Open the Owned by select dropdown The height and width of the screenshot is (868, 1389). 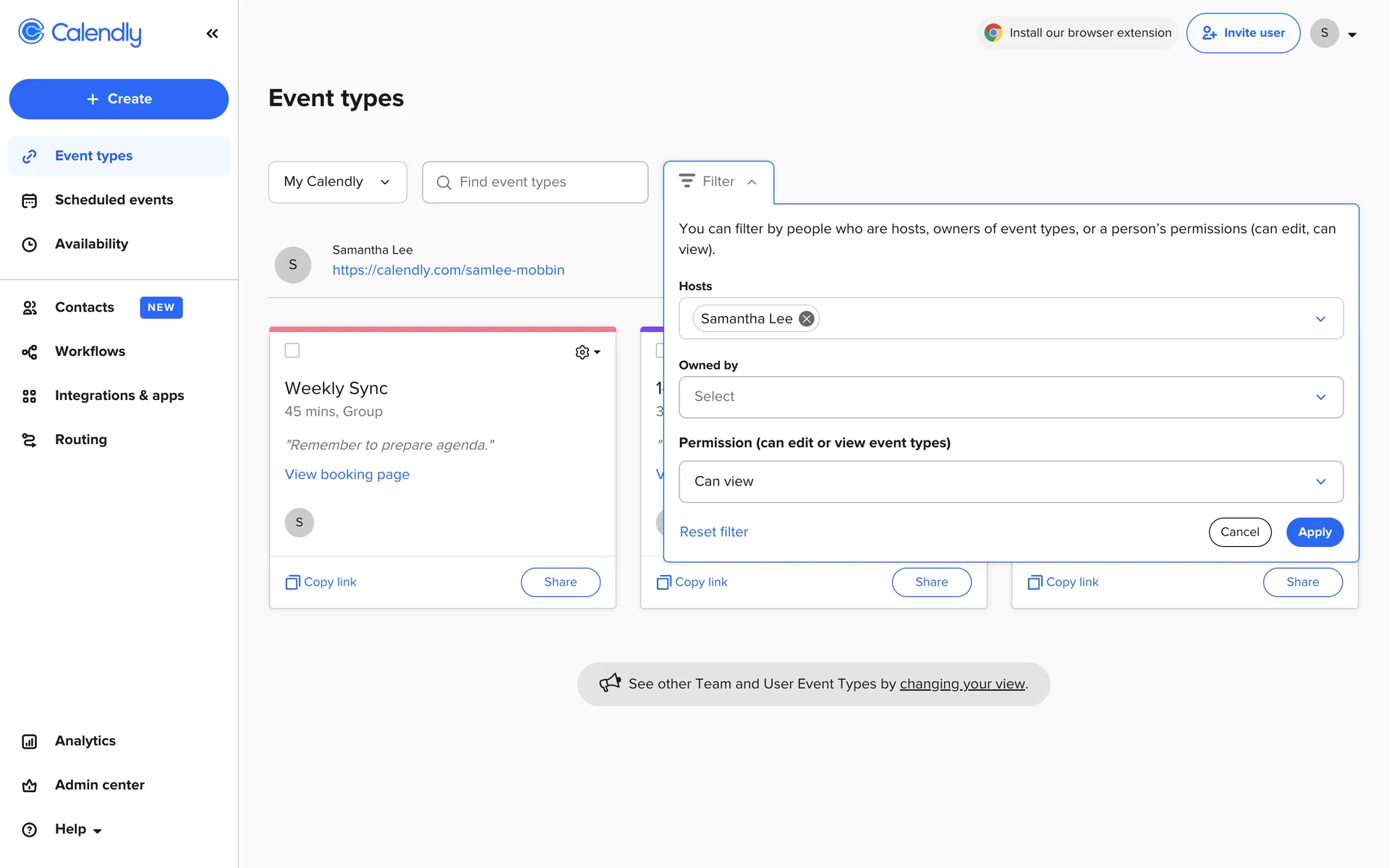tap(1010, 397)
